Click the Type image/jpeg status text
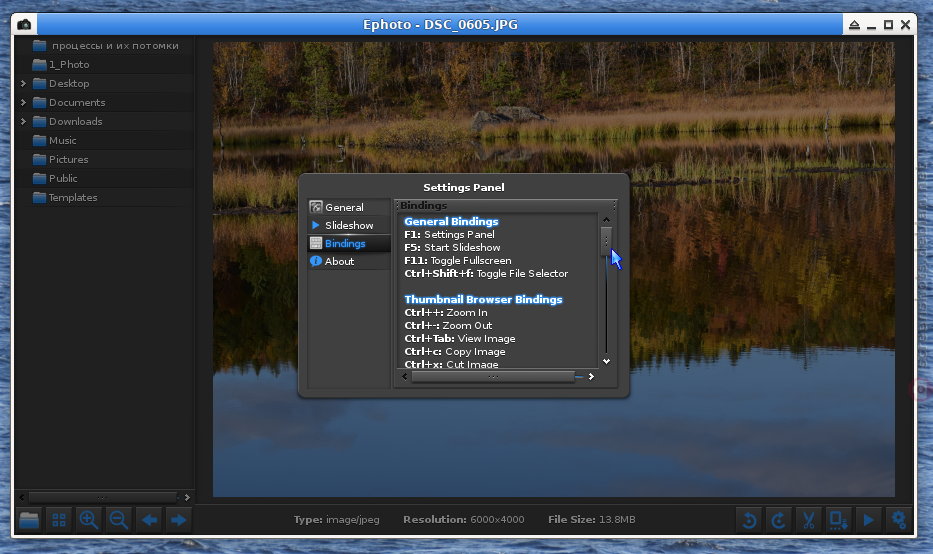933x554 pixels. [336, 519]
